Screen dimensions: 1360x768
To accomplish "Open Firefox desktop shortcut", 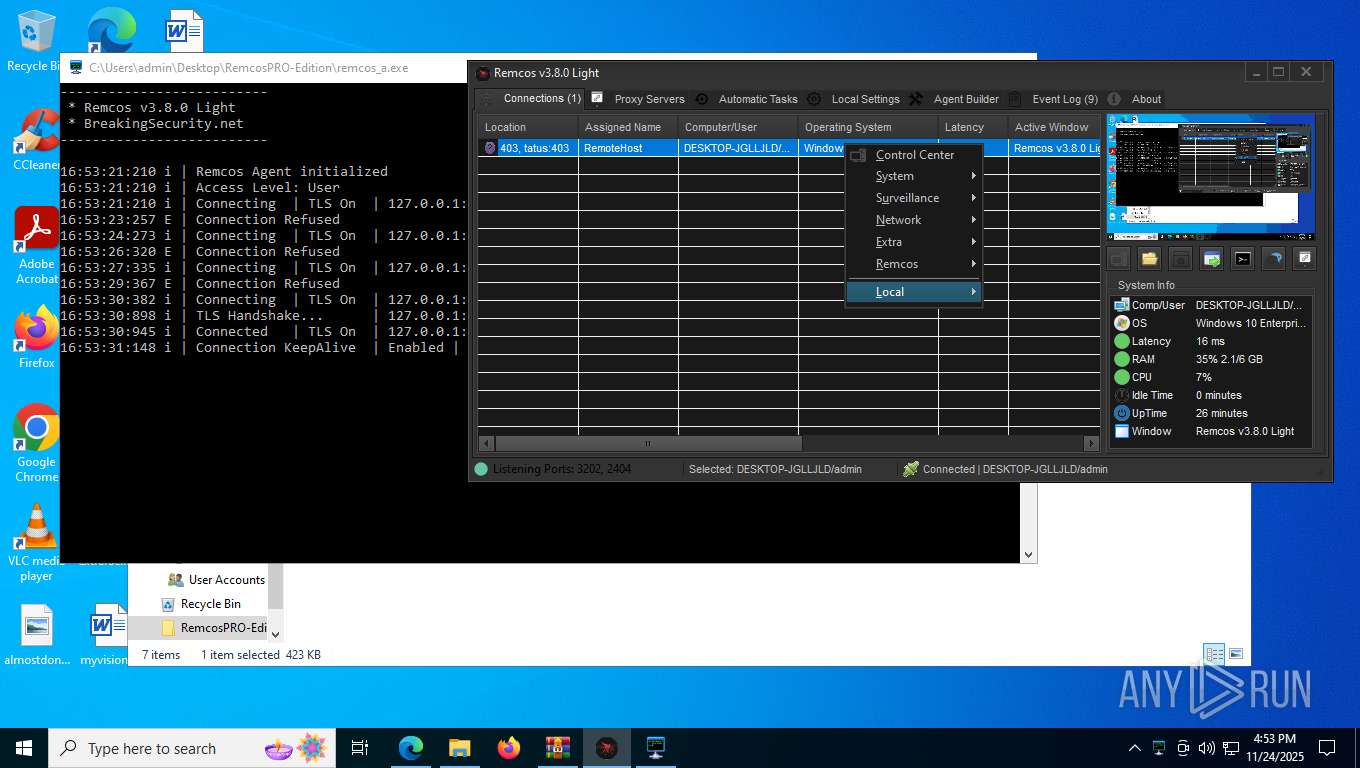I will [x=36, y=337].
